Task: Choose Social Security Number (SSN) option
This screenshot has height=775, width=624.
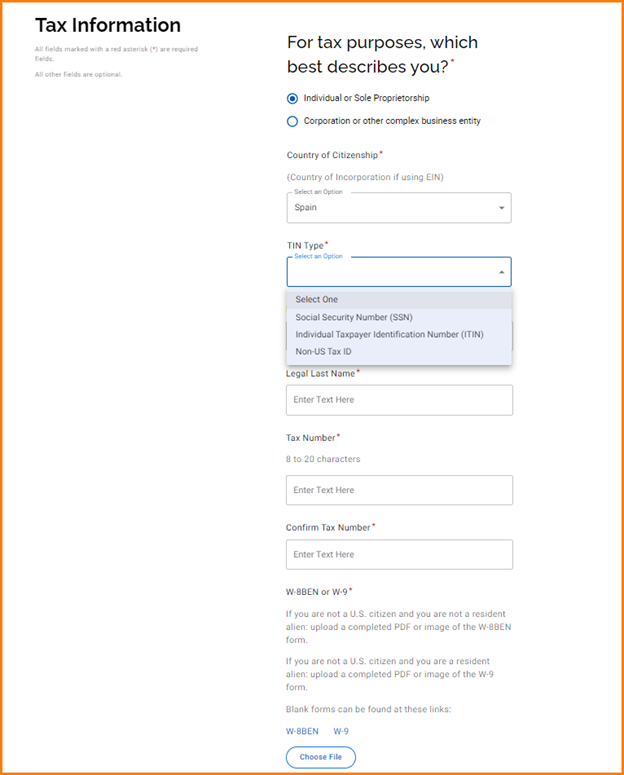Action: (x=353, y=317)
